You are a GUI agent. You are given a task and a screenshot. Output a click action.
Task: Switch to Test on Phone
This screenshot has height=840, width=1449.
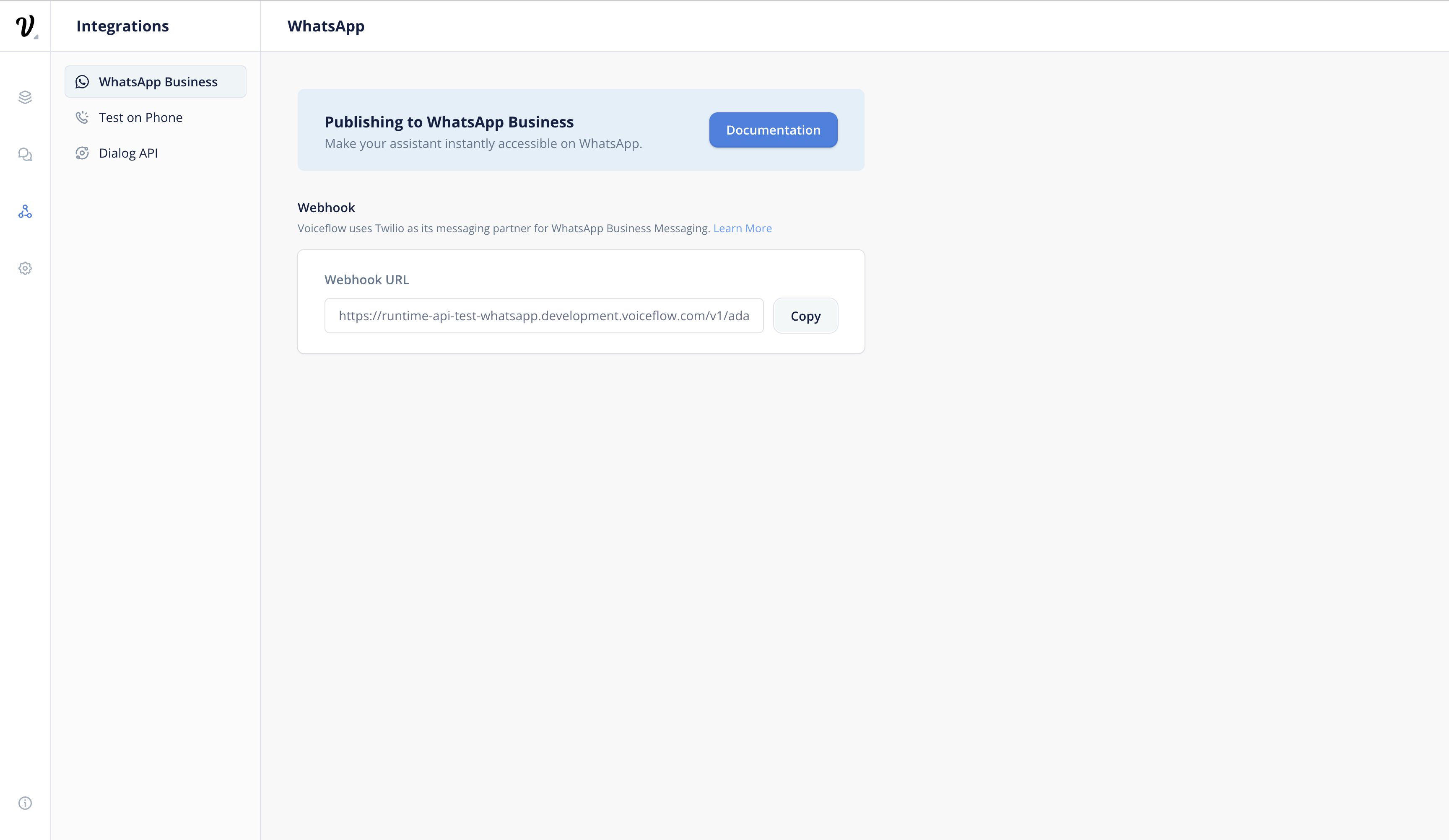click(x=140, y=117)
